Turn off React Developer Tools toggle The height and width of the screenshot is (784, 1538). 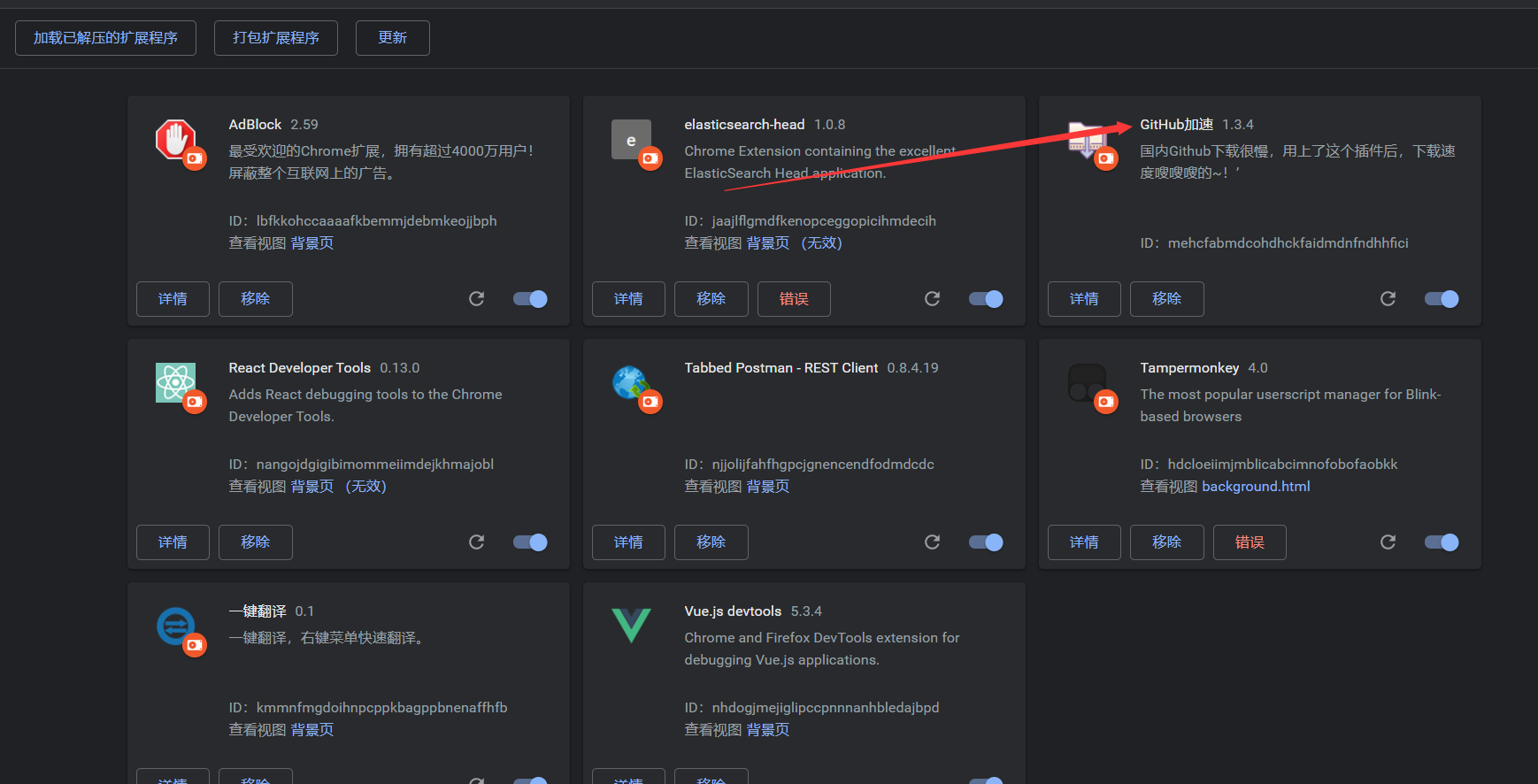pyautogui.click(x=530, y=542)
